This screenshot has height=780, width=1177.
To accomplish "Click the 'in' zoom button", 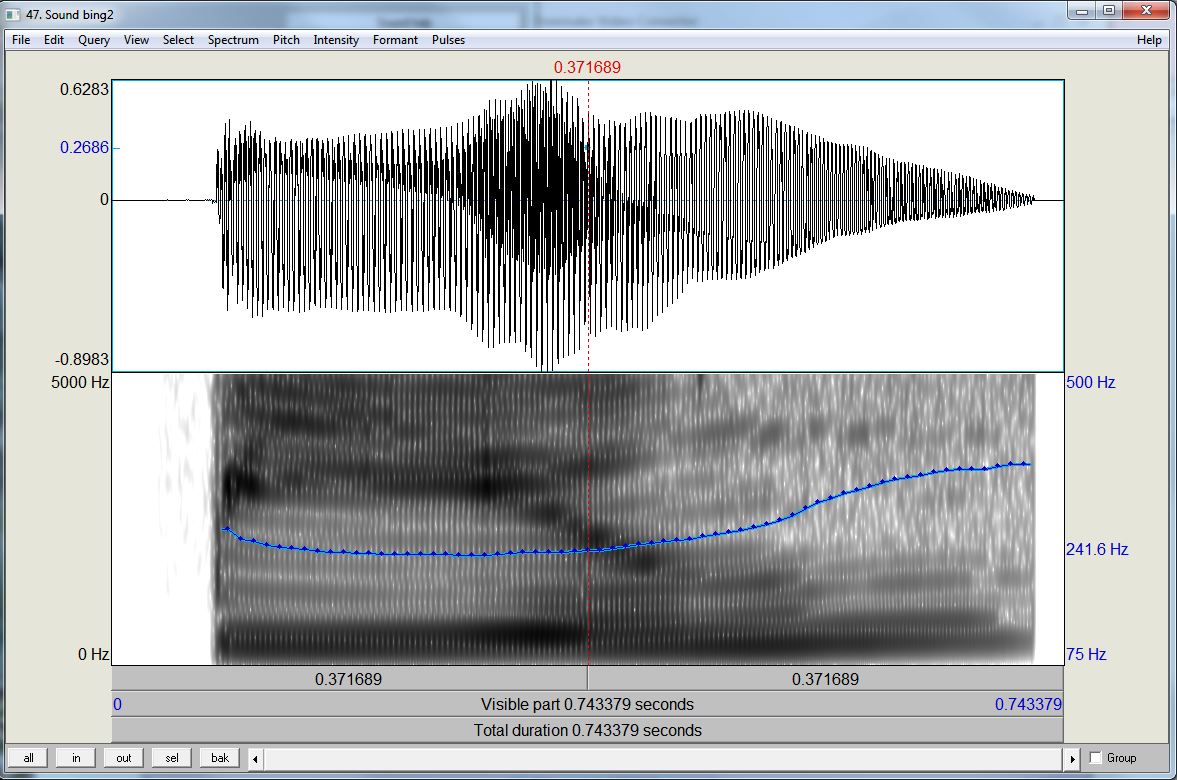I will 76,758.
